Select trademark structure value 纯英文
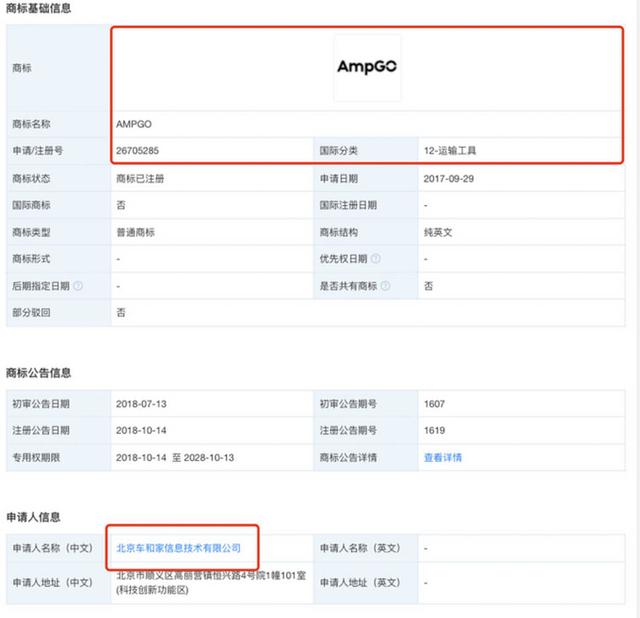The image size is (640, 618). (x=438, y=232)
